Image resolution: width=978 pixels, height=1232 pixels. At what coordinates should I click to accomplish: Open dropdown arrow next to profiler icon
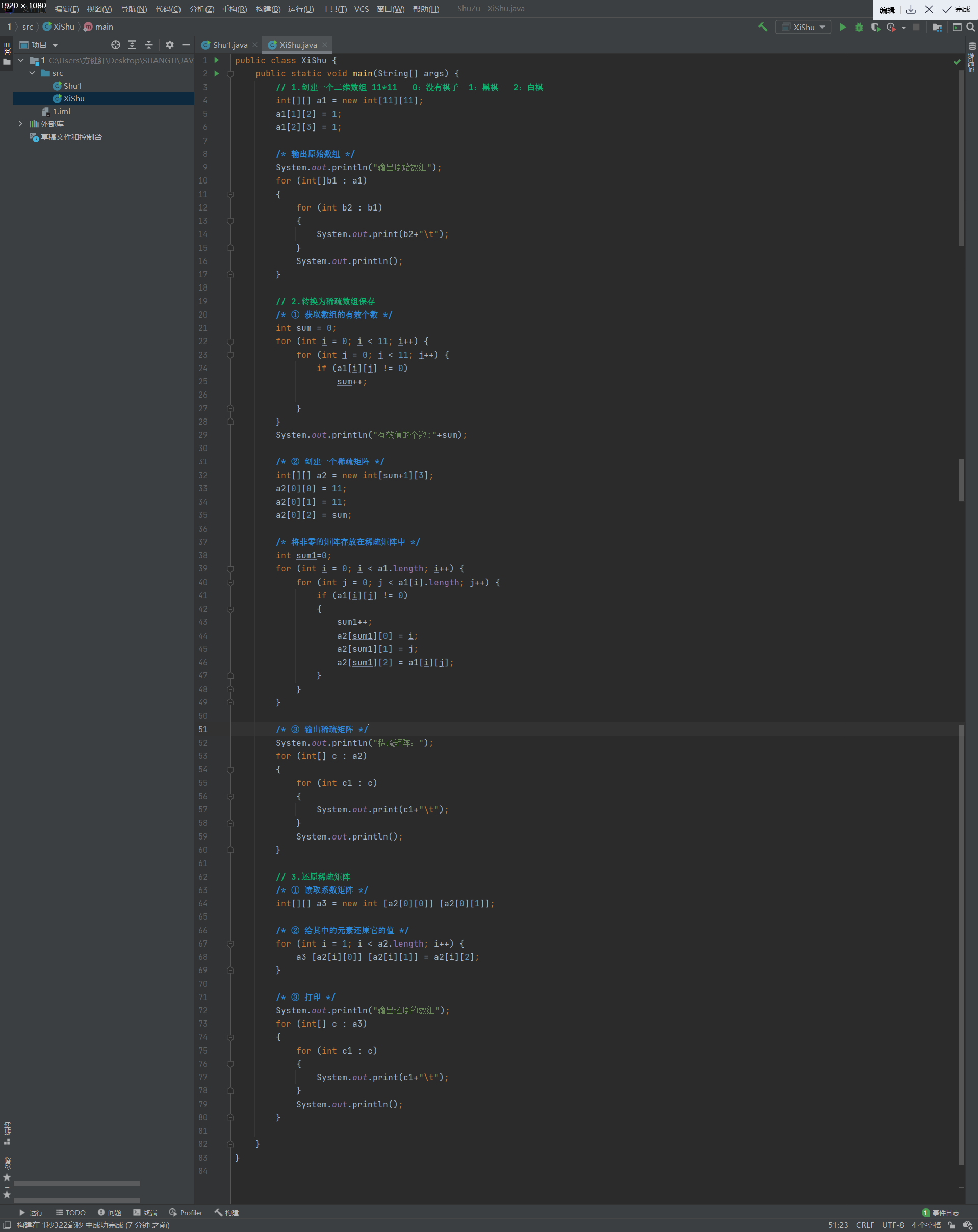click(903, 28)
